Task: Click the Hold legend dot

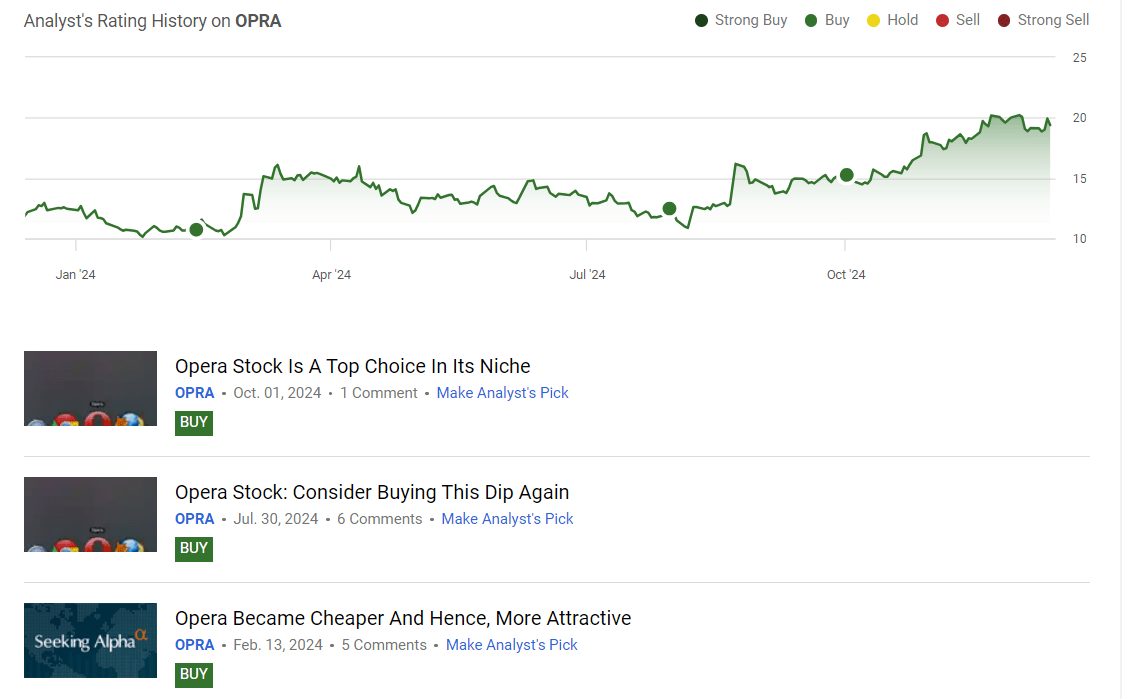Action: coord(871,19)
